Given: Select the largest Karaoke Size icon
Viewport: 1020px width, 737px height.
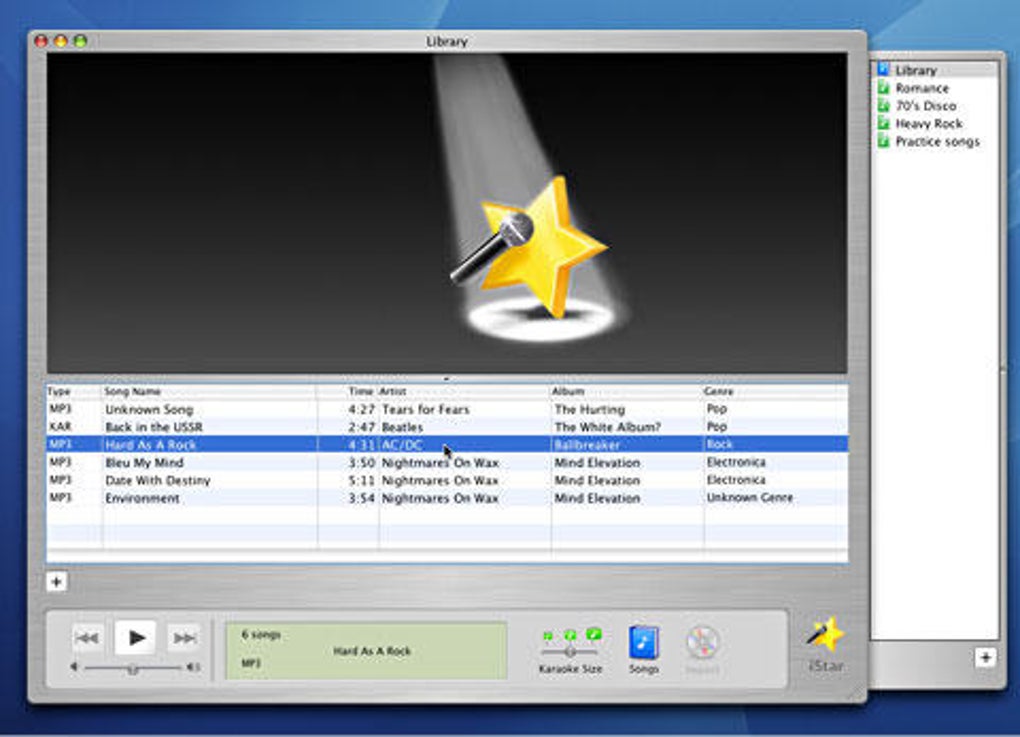Looking at the screenshot, I should pos(593,634).
